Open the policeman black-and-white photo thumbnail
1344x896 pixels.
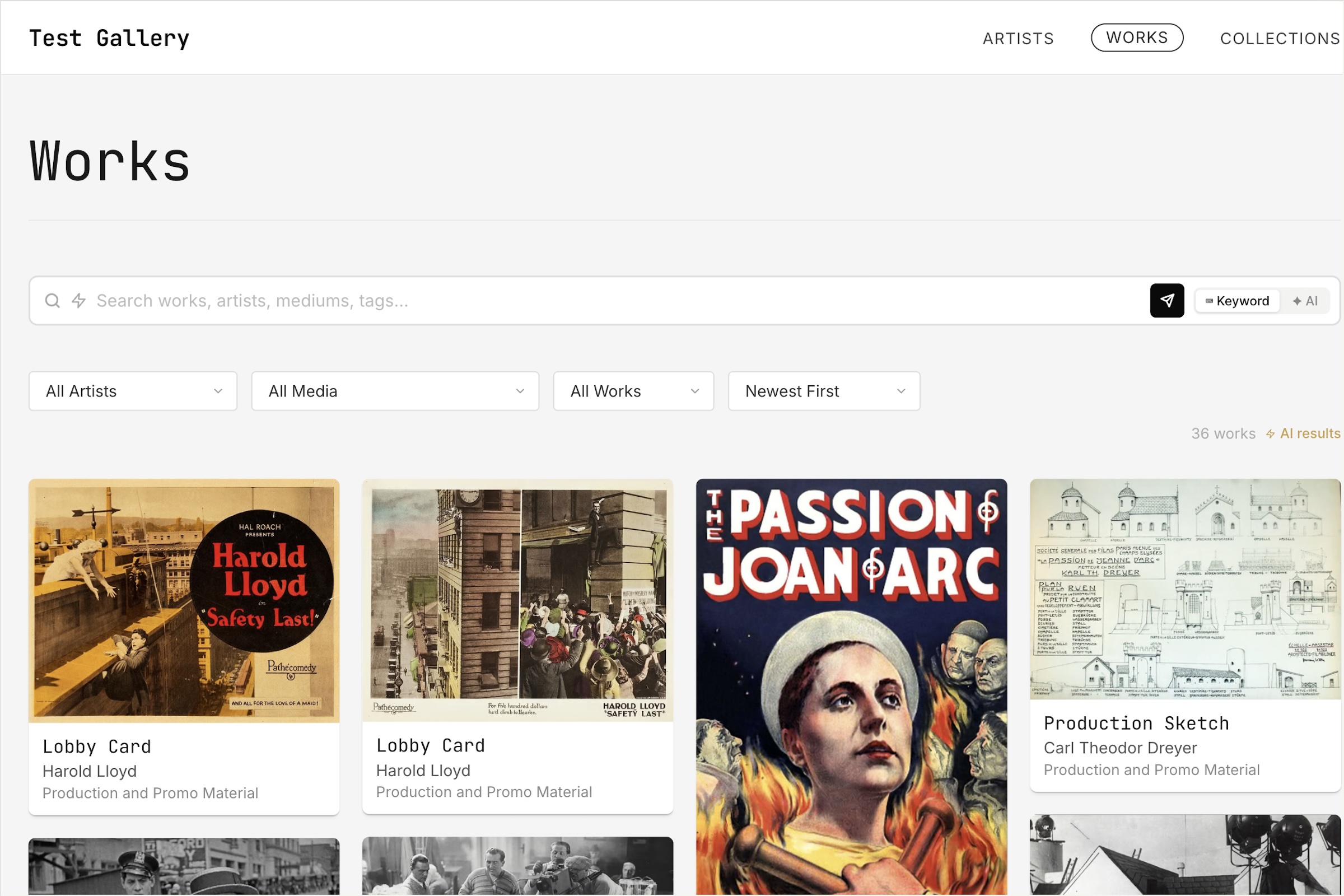coord(184,866)
